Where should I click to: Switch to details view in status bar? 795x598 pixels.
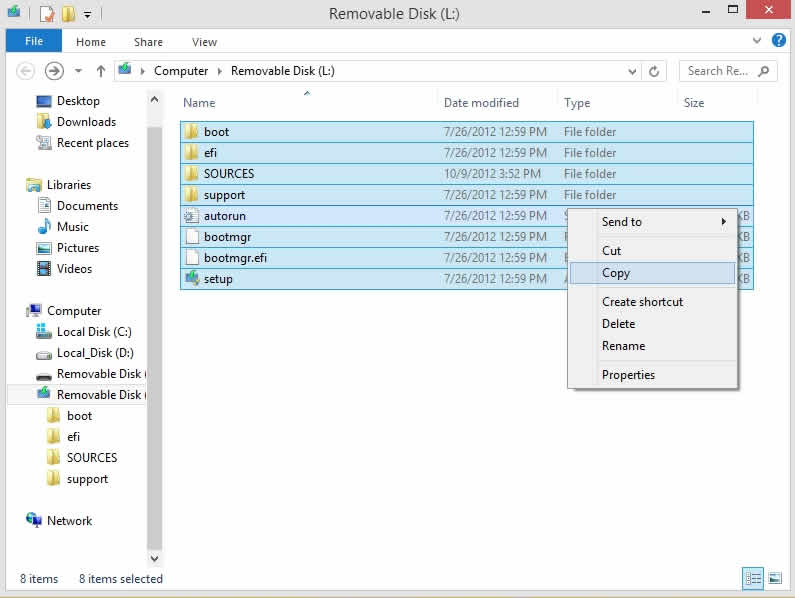point(751,578)
